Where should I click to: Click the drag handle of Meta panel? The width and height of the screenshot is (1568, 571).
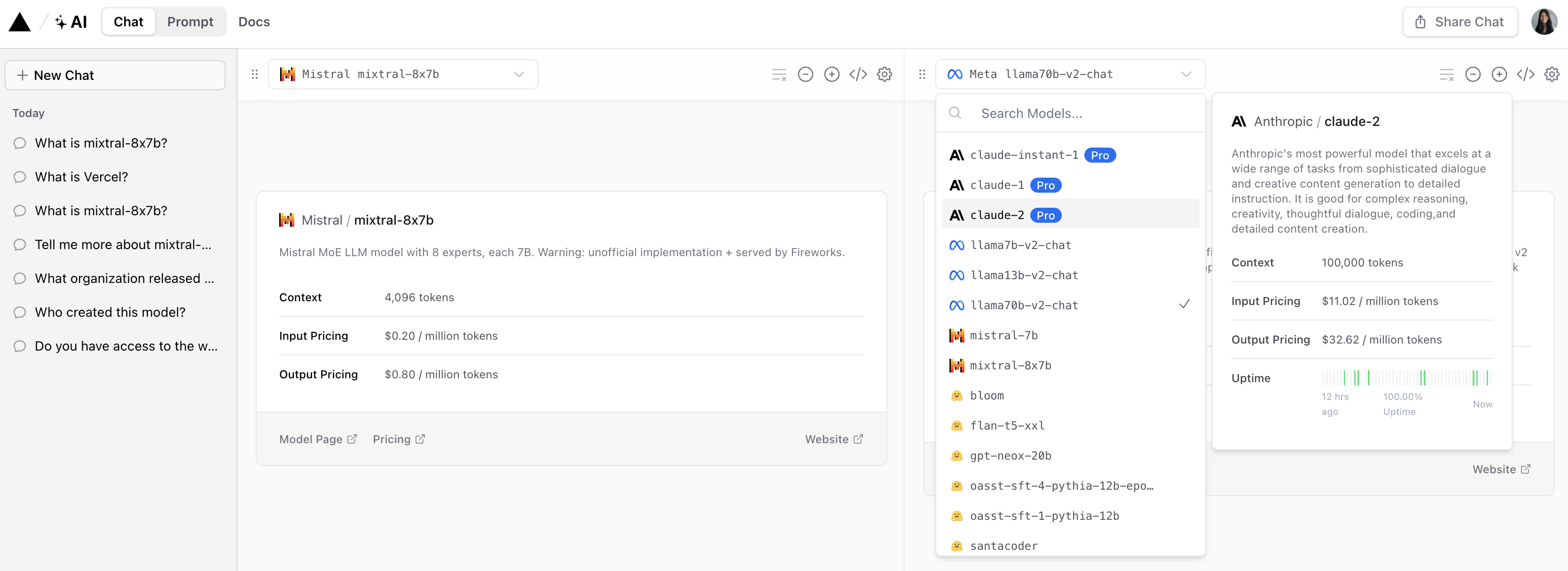tap(922, 74)
